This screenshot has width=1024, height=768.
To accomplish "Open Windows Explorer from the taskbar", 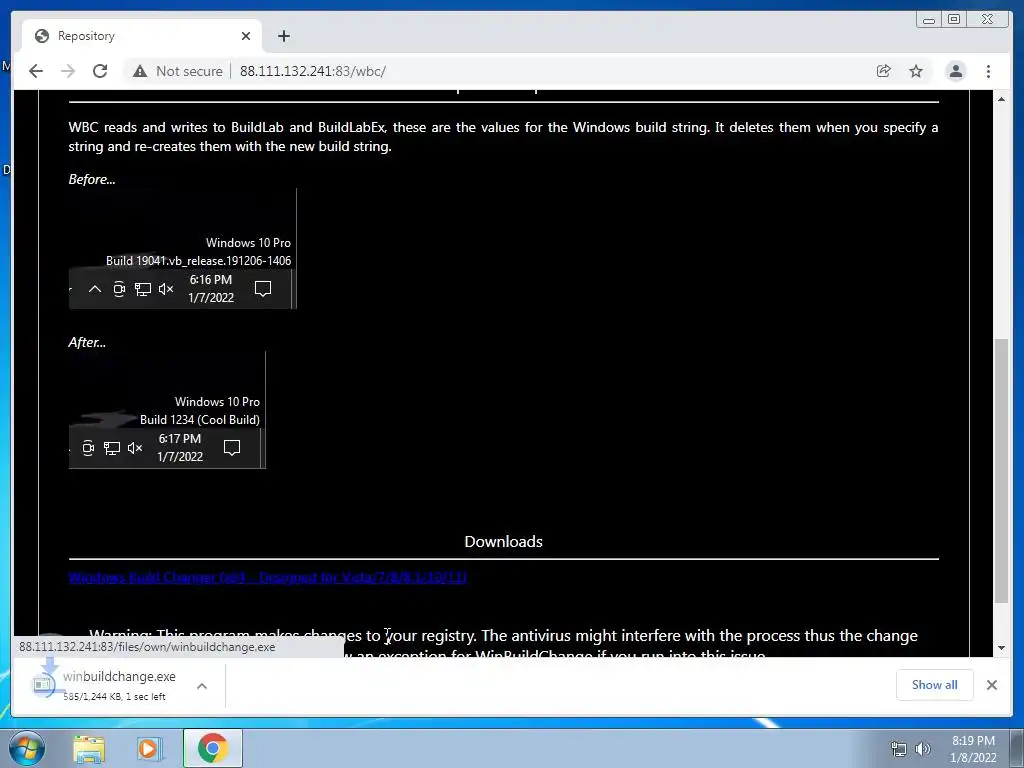I will [89, 748].
